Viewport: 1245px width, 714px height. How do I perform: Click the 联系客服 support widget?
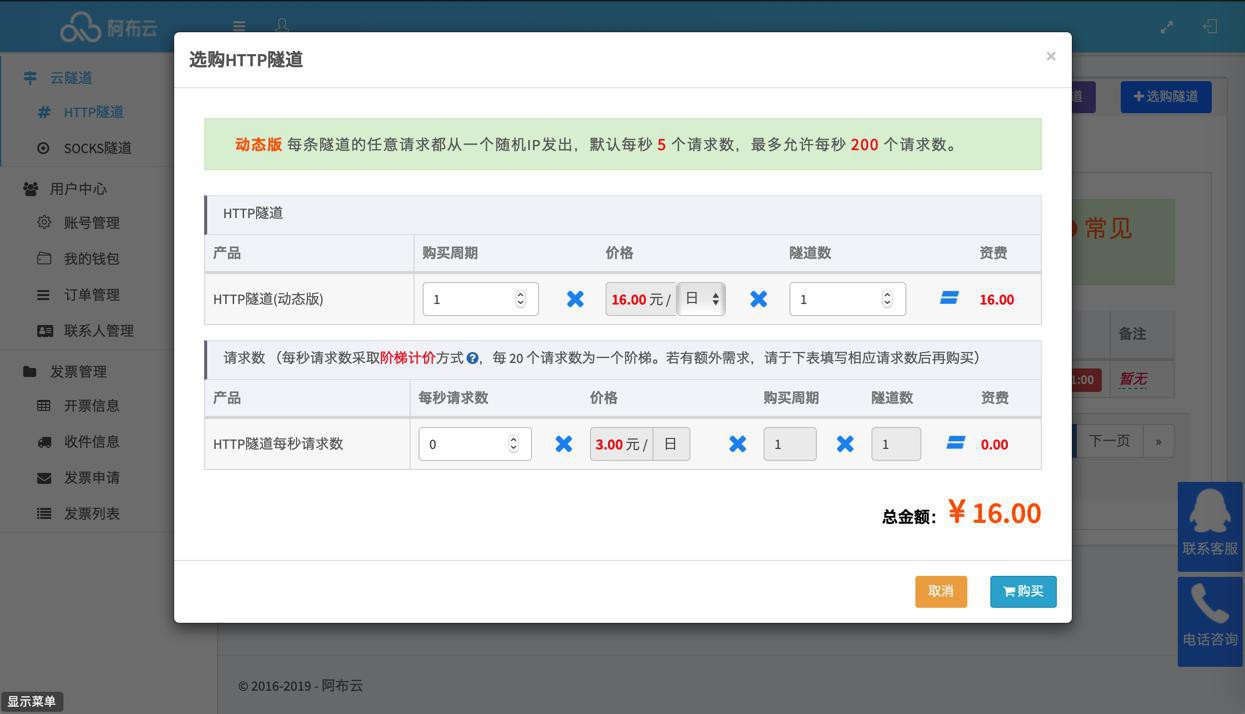coord(1210,526)
